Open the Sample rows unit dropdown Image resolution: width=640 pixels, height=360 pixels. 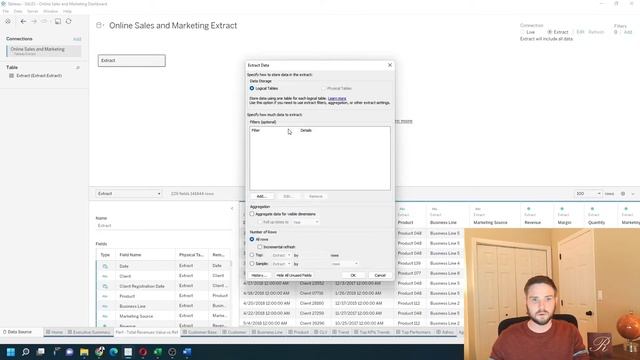[x=344, y=264]
